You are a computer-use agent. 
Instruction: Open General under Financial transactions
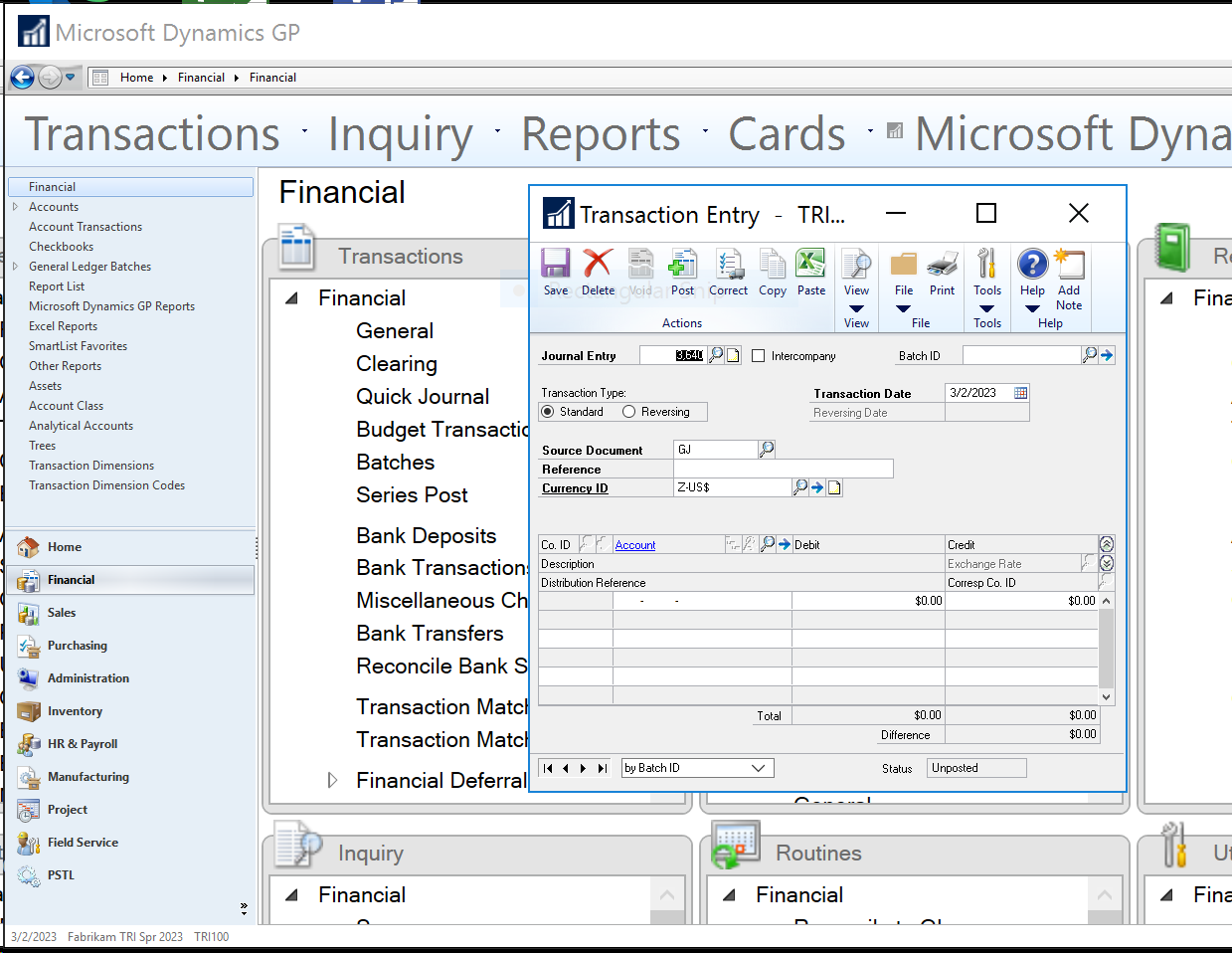395,331
